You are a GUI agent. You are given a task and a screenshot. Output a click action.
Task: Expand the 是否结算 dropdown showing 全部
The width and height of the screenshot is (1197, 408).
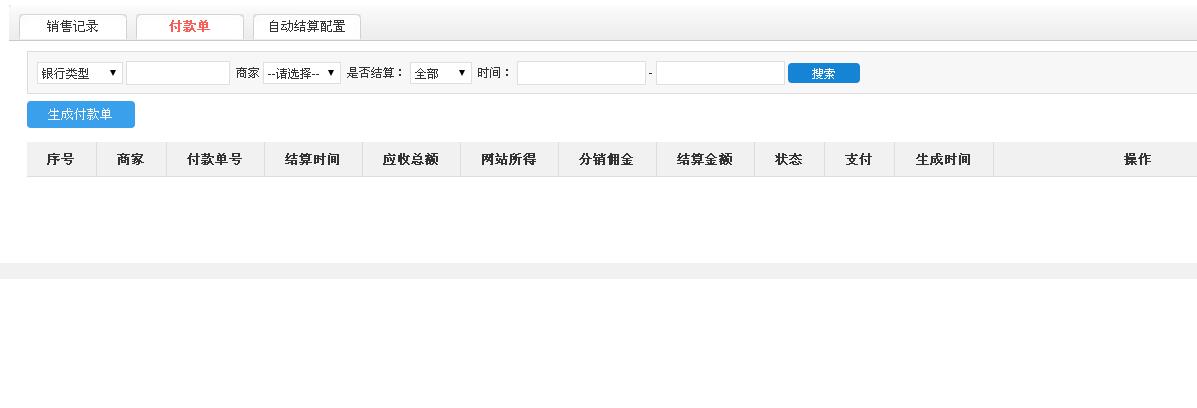[x=440, y=73]
